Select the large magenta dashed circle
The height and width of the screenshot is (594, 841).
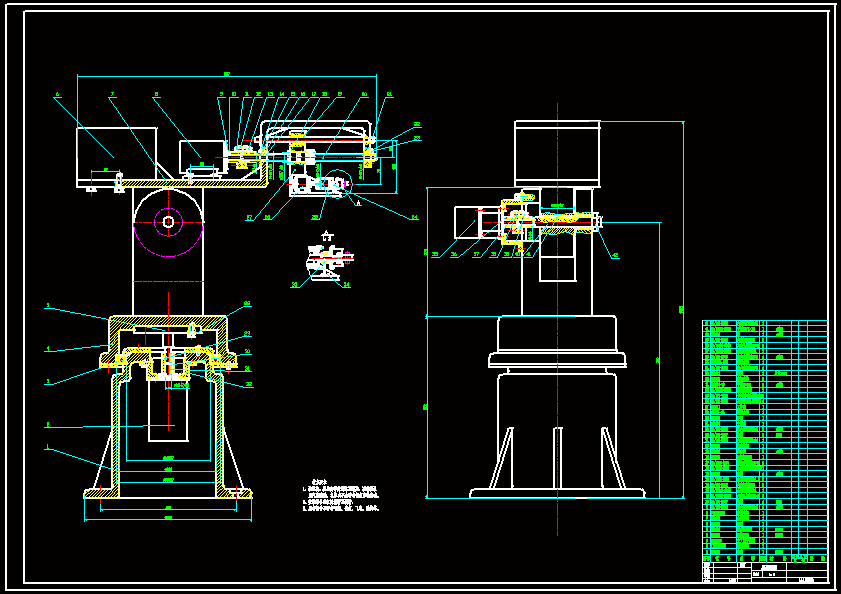(x=168, y=222)
